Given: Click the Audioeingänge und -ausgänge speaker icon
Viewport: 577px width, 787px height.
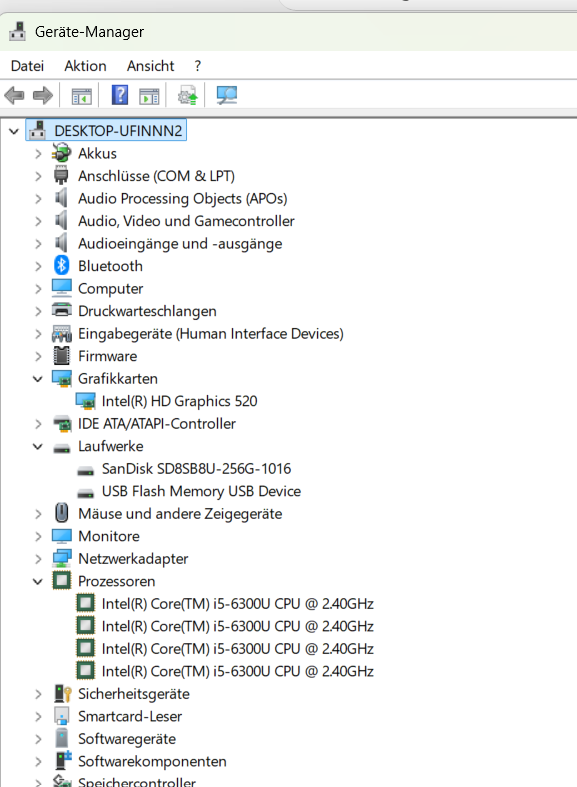Looking at the screenshot, I should pos(61,243).
